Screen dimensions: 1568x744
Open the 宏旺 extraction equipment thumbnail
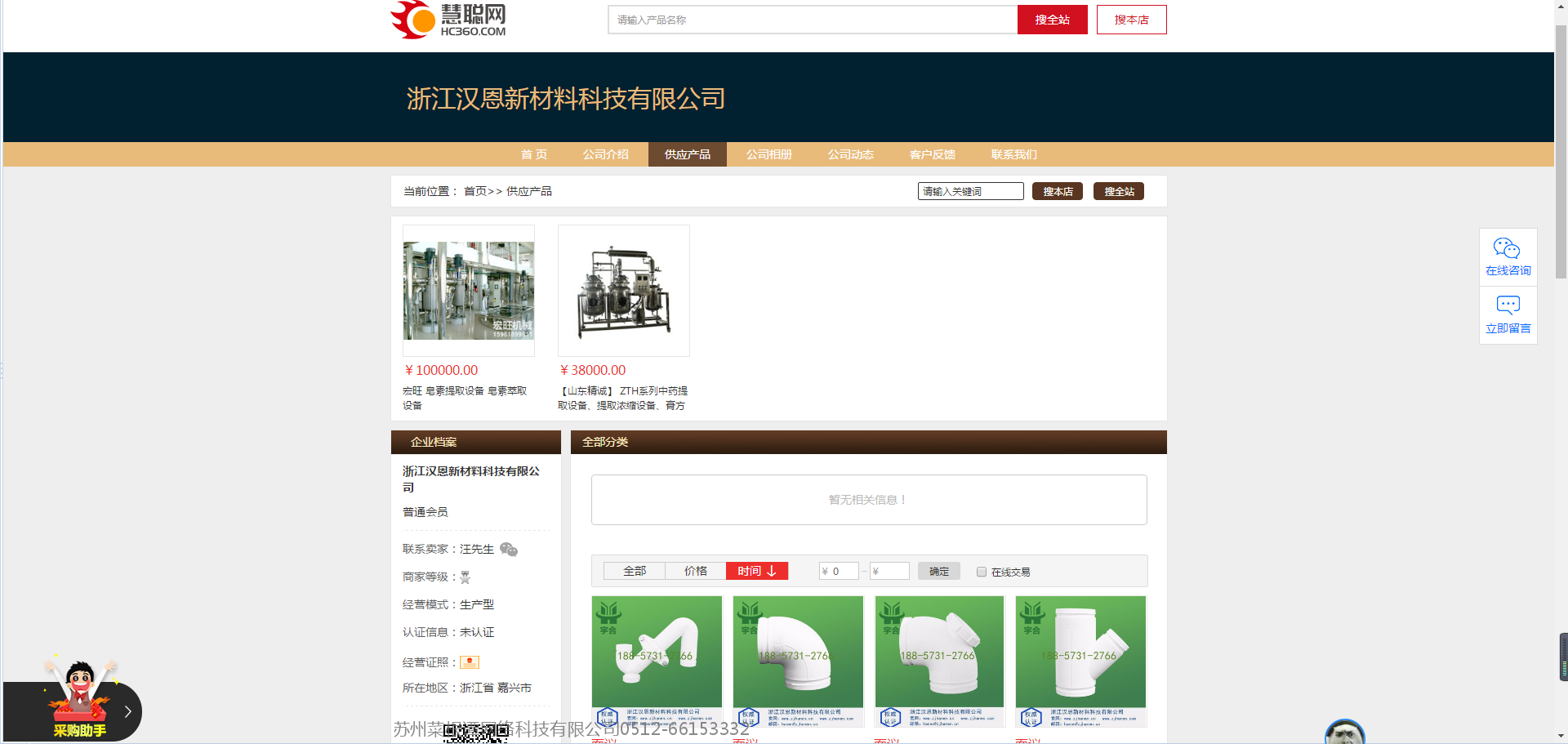click(469, 291)
